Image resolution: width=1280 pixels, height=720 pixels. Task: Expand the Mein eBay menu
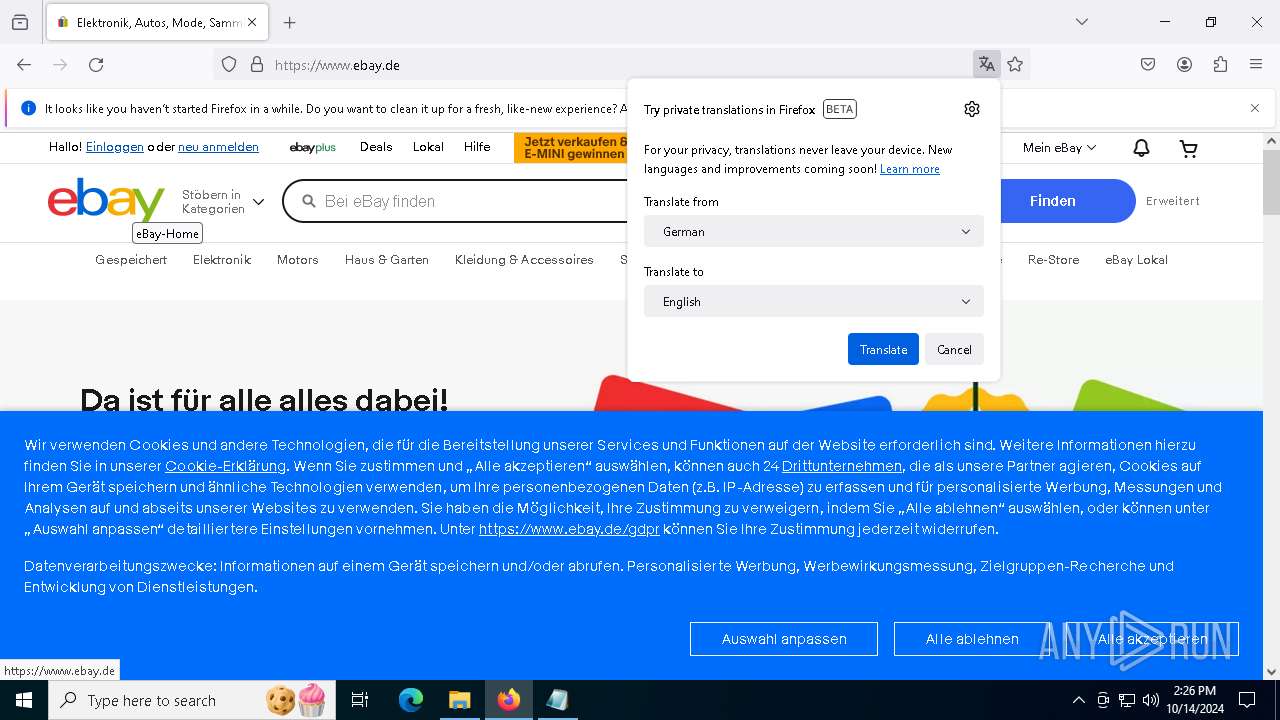pyautogui.click(x=1059, y=148)
